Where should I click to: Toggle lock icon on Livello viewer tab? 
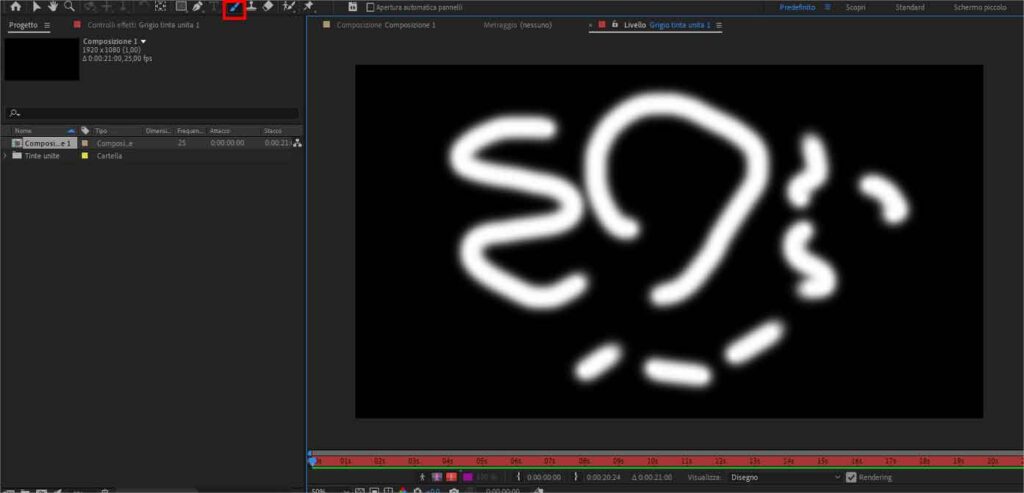click(x=615, y=24)
